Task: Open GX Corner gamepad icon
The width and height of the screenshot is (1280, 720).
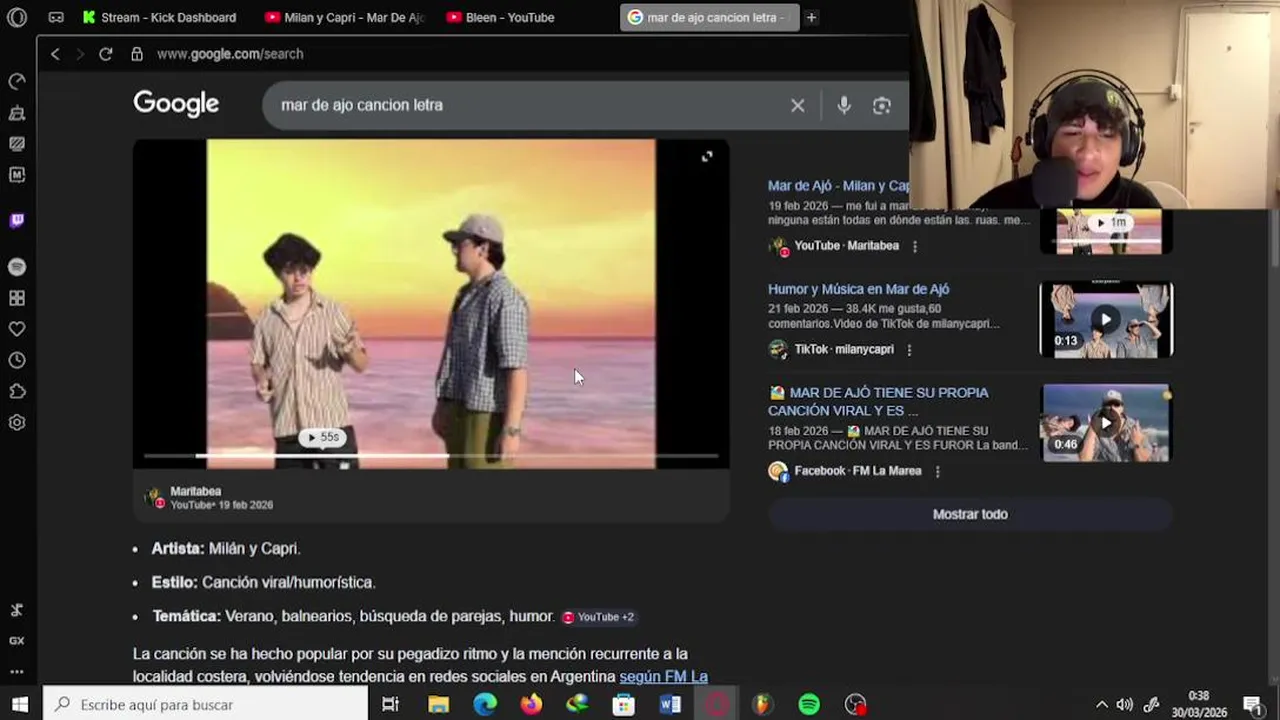Action: (56, 17)
